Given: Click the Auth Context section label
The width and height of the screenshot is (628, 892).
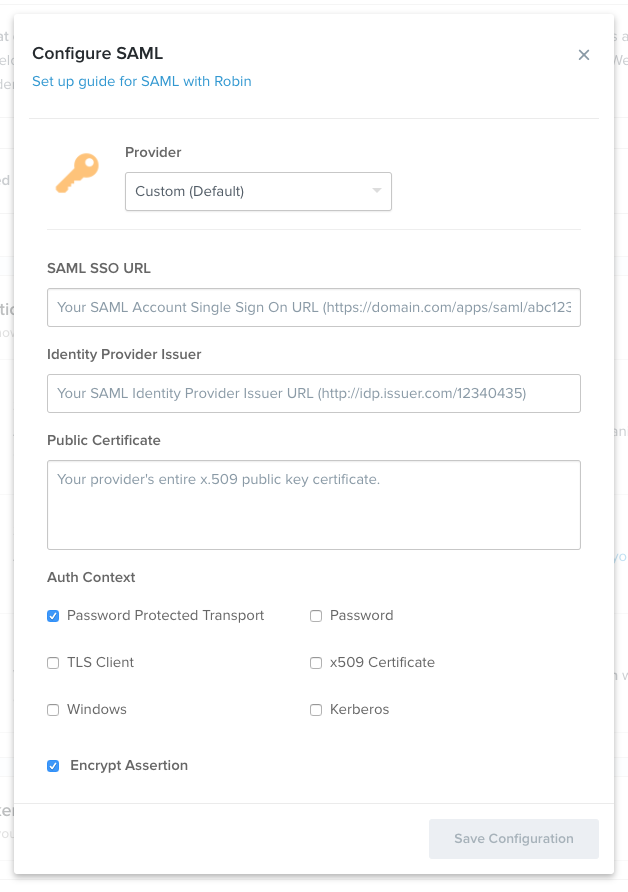Looking at the screenshot, I should pyautogui.click(x=91, y=577).
